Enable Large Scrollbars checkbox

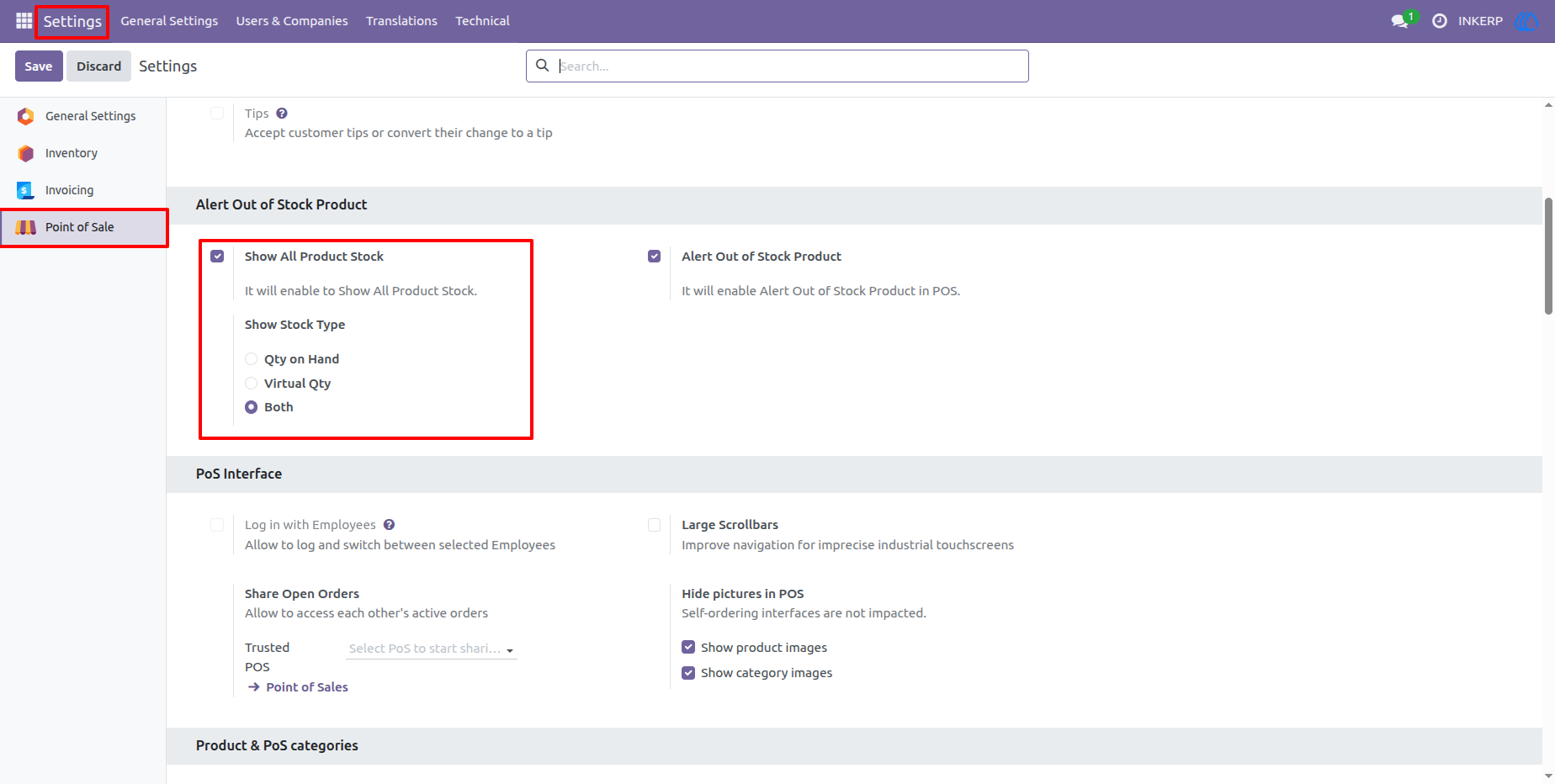click(x=654, y=525)
